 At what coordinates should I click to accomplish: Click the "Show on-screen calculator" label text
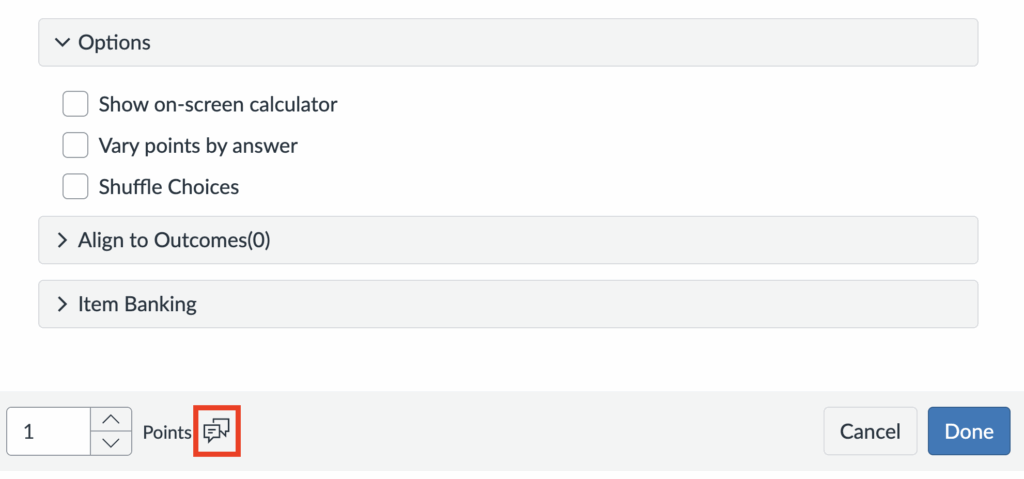[x=218, y=104]
